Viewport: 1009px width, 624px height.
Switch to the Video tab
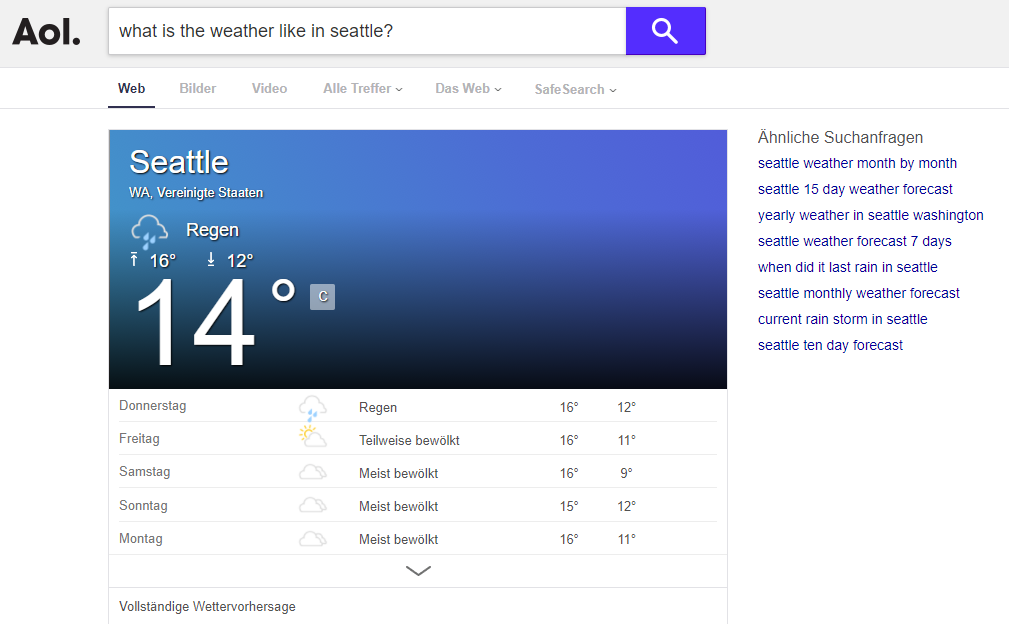268,89
